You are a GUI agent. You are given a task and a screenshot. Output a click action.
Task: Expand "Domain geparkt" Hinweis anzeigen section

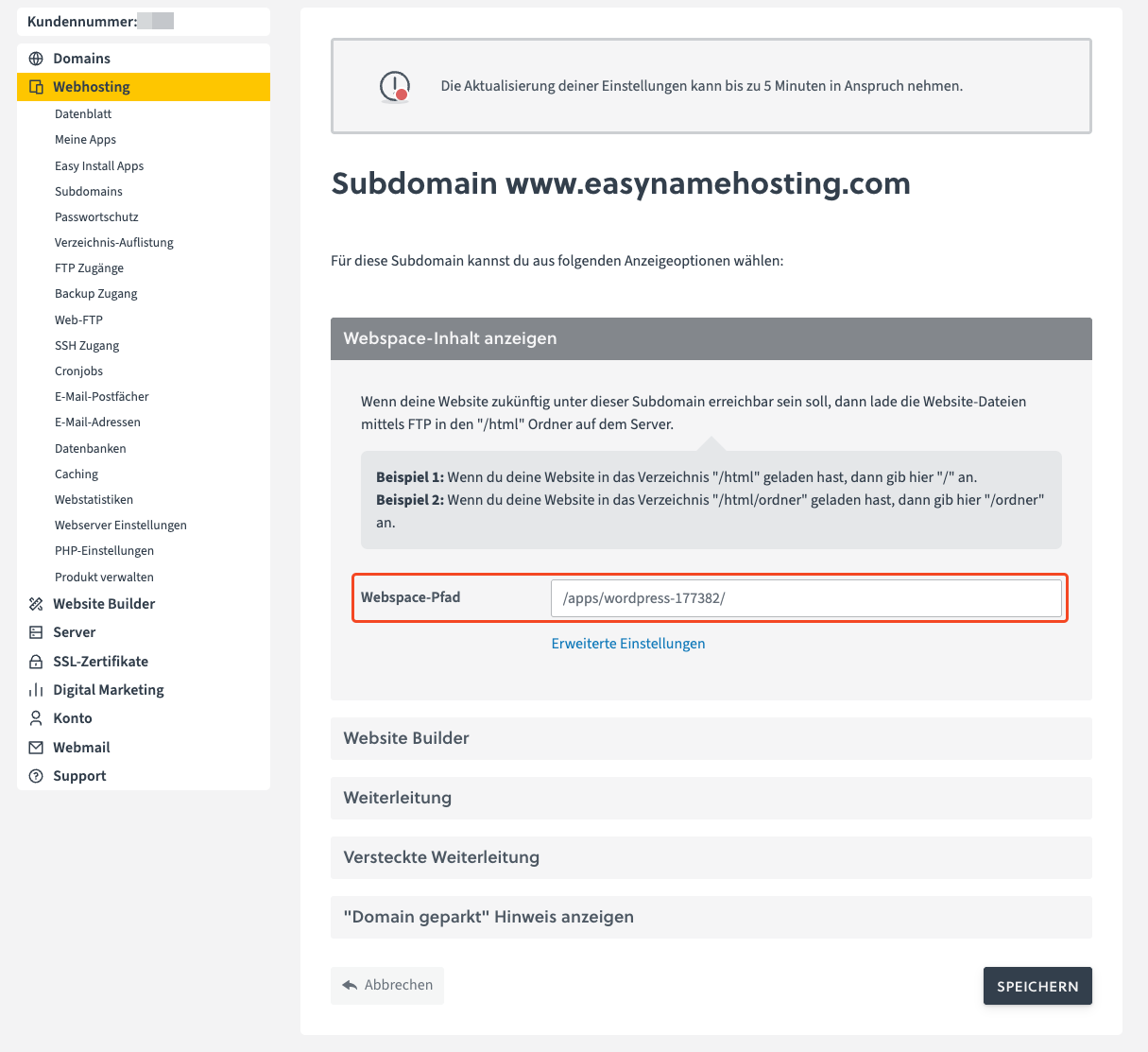click(x=711, y=917)
